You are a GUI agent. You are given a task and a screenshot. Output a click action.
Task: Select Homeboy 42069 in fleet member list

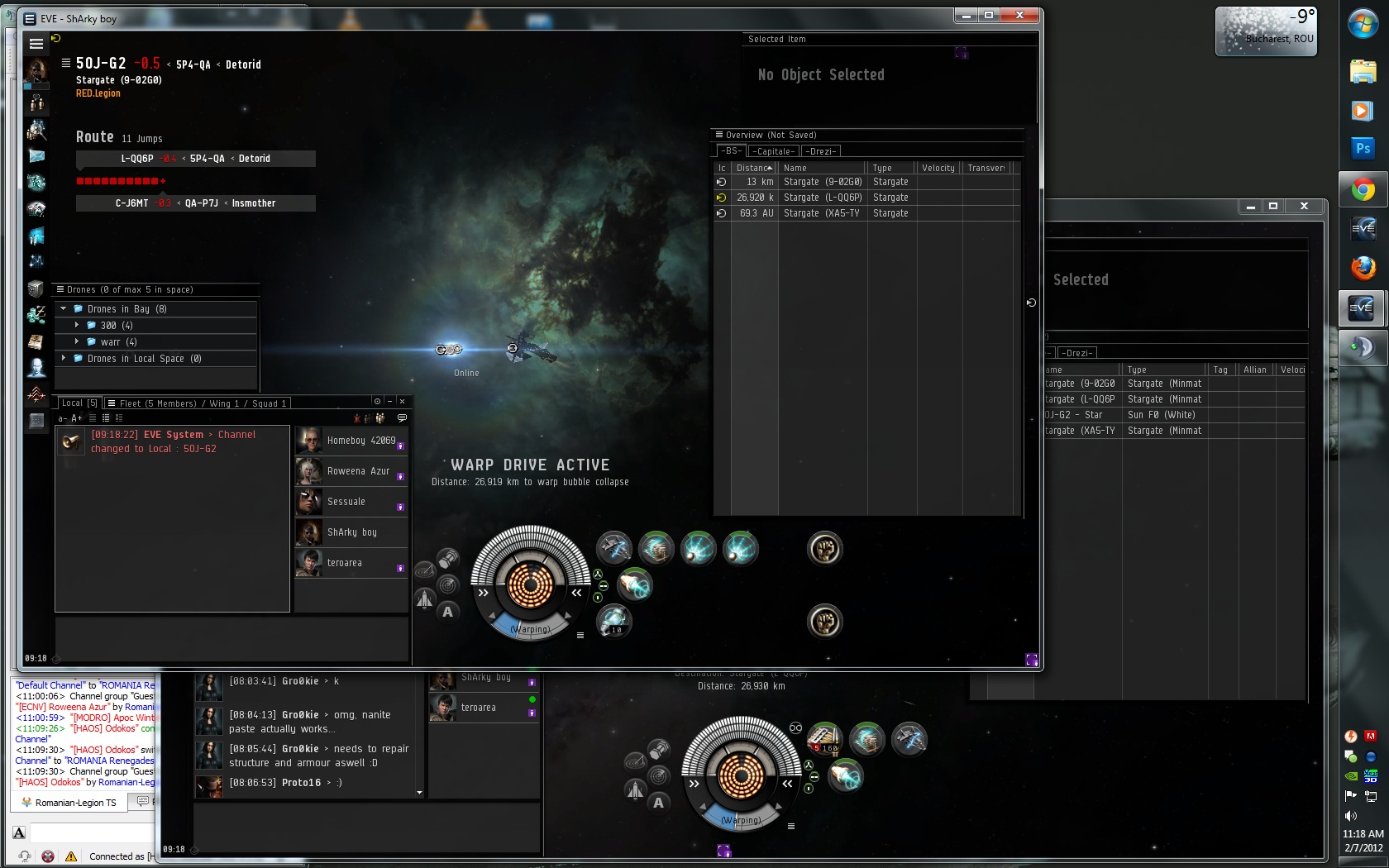351,441
